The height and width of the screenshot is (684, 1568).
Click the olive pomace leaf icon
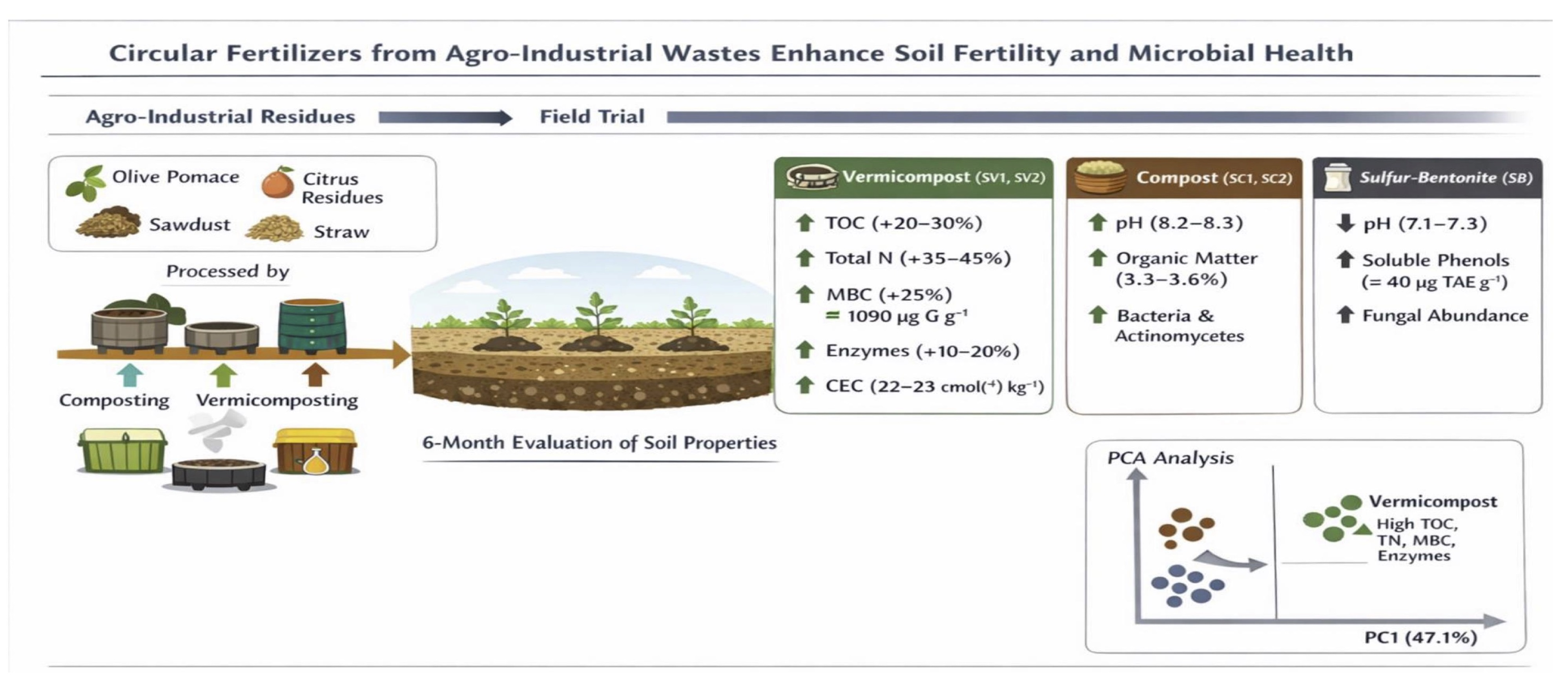[85, 183]
